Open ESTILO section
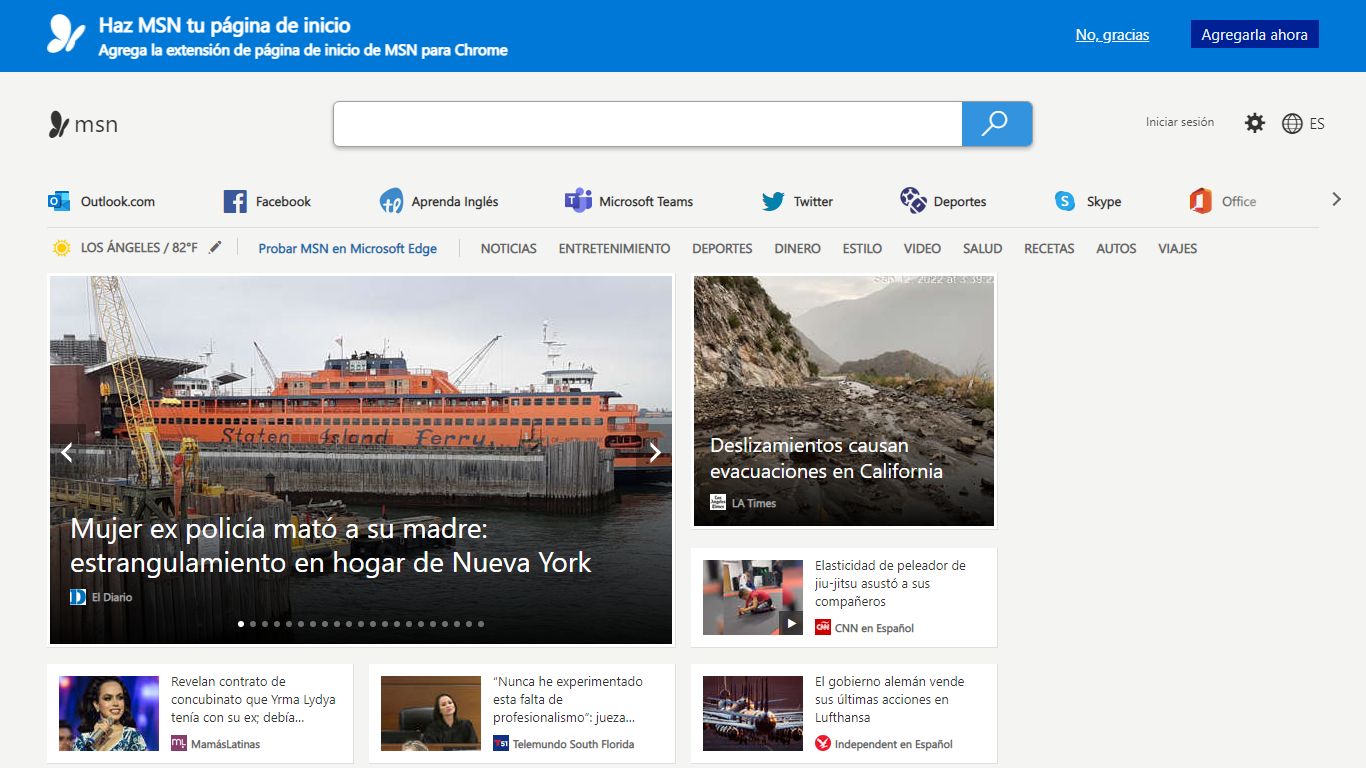The height and width of the screenshot is (768, 1366). [x=862, y=248]
